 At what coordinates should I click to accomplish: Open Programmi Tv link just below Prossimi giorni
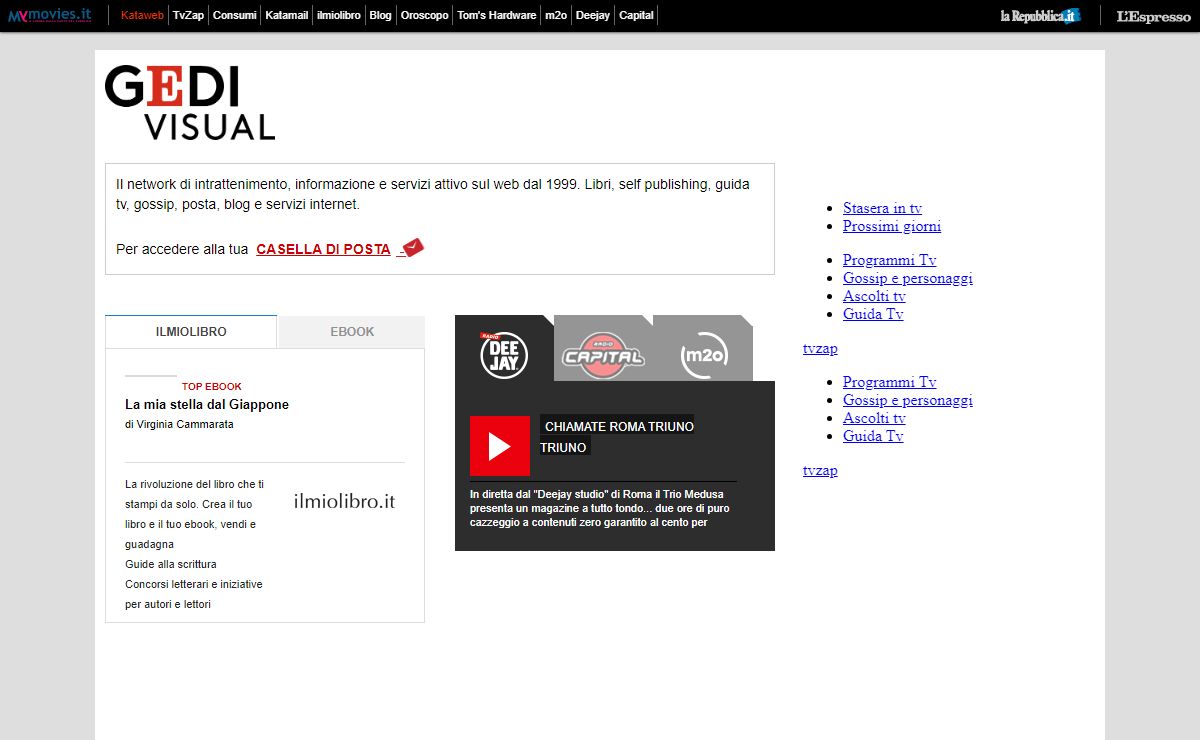tap(890, 260)
